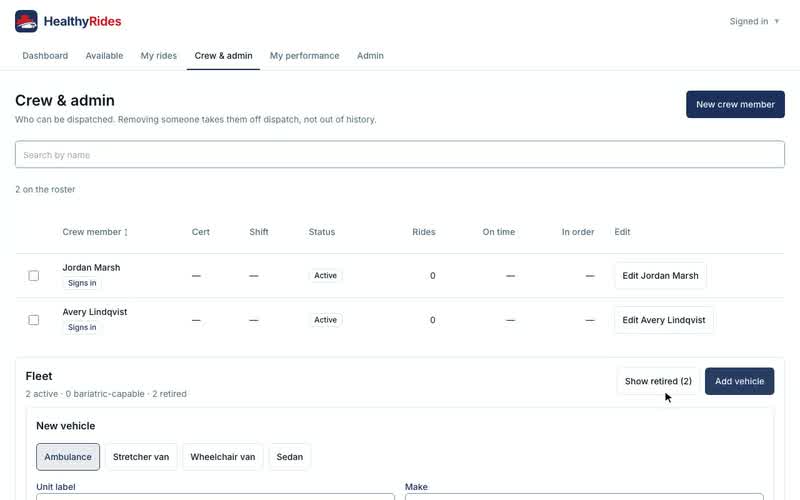Viewport: 800px width, 500px height.
Task: Open the Available tab
Action: (x=104, y=56)
